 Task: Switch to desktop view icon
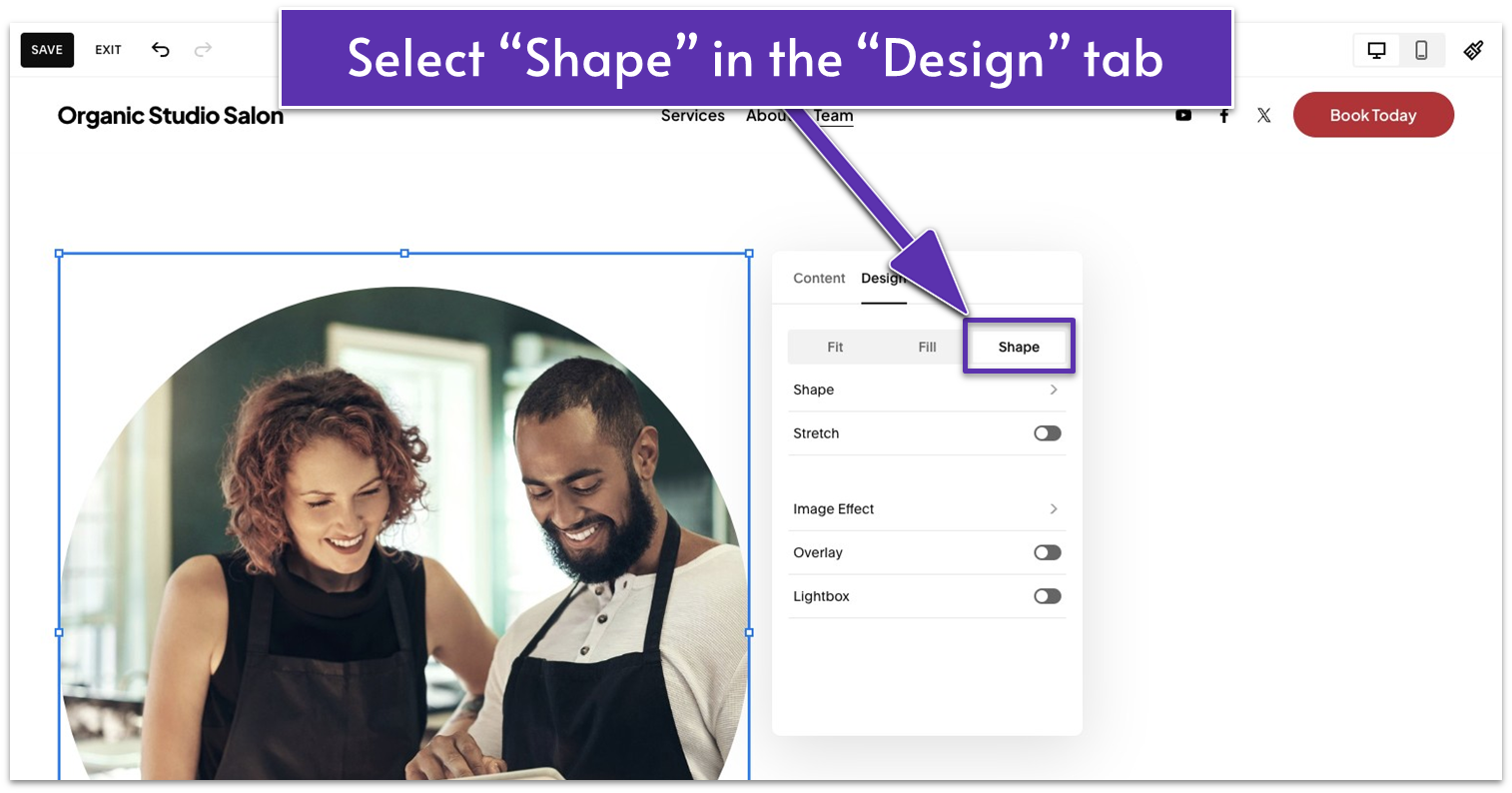(1376, 50)
